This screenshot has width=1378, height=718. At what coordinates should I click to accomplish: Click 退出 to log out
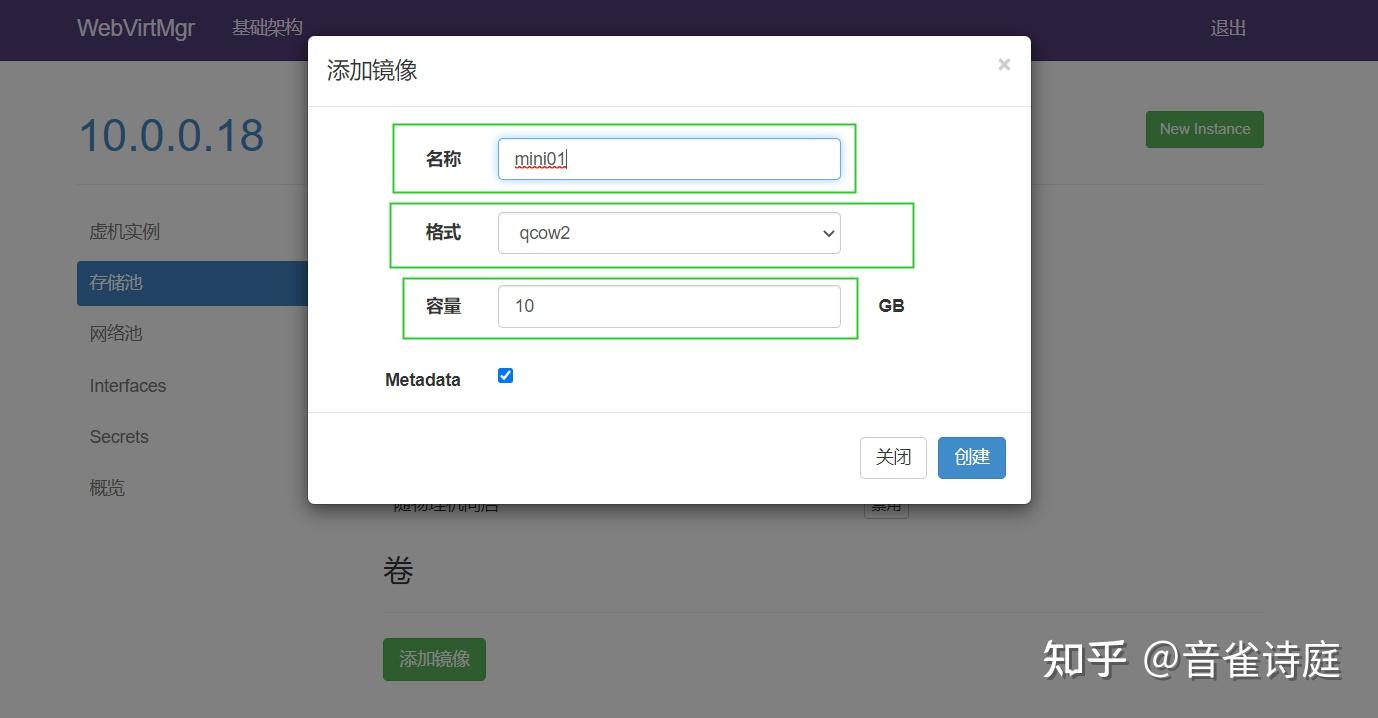click(1227, 28)
